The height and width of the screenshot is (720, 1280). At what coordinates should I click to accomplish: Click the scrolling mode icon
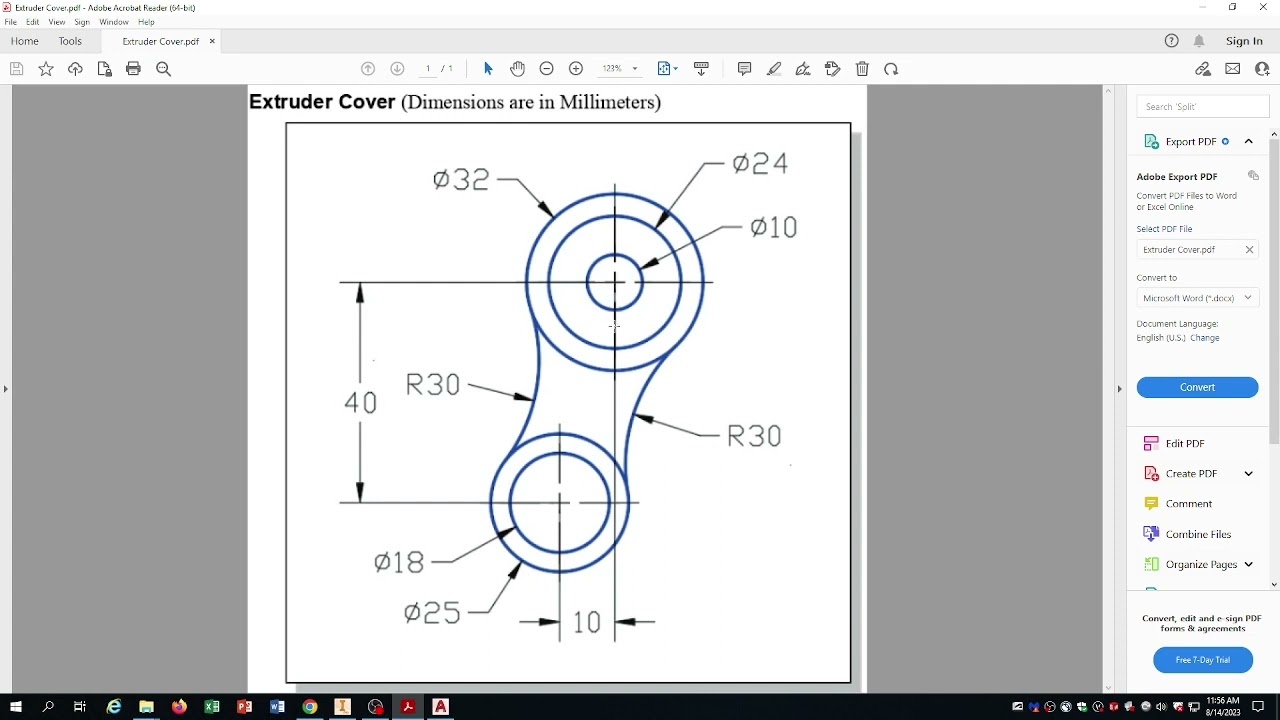[701, 69]
